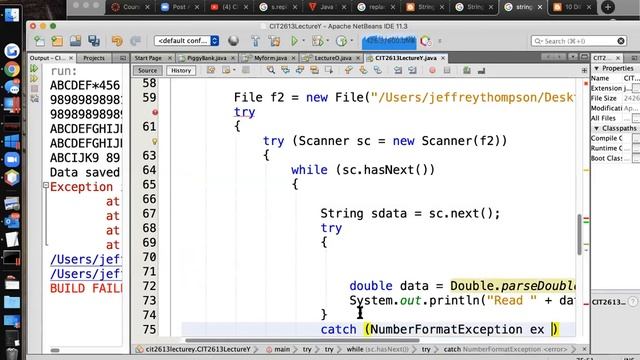Switch to the Projects tab
The image size is (640, 360).
(x=94, y=58)
